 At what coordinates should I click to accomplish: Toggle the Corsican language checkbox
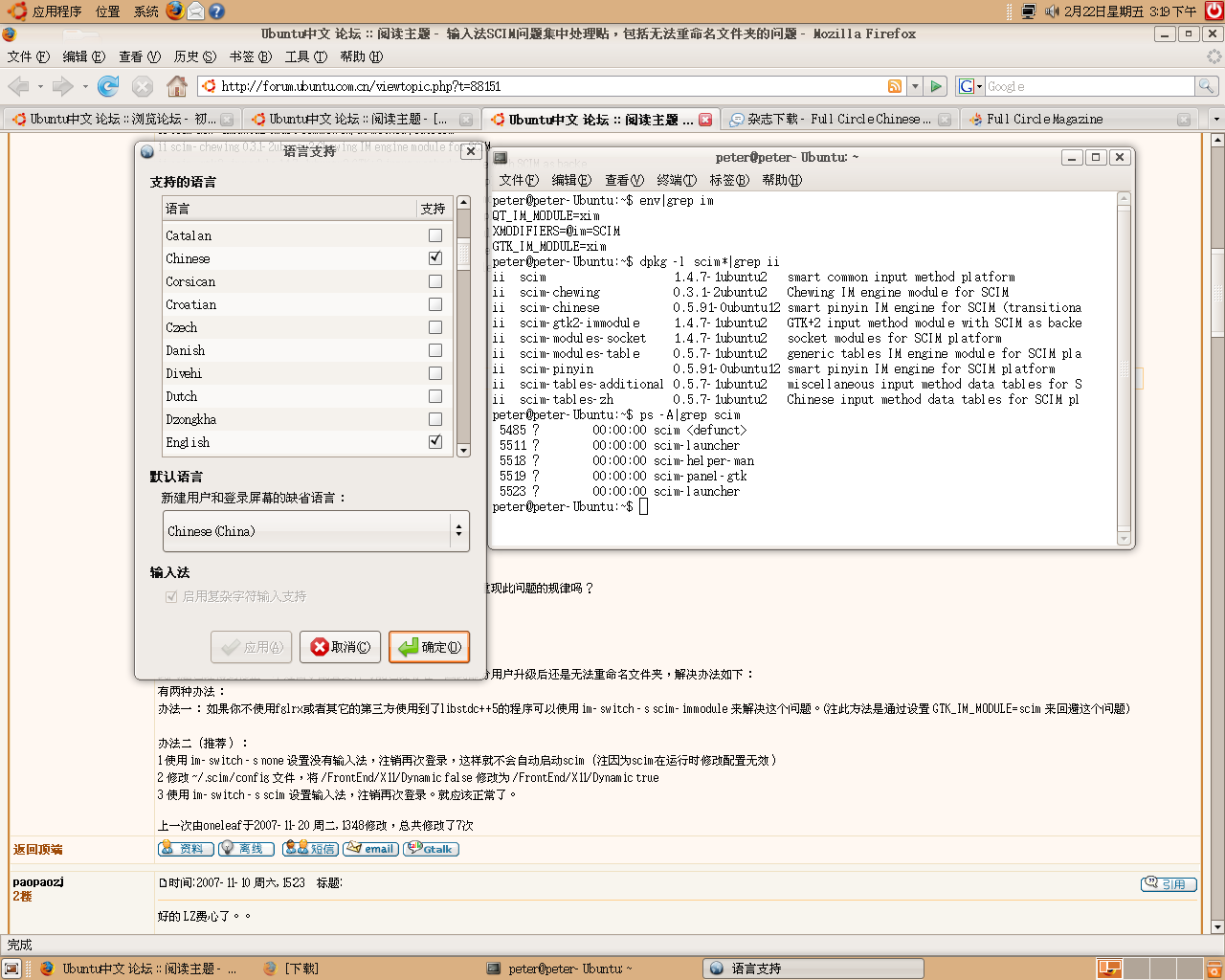[x=435, y=281]
